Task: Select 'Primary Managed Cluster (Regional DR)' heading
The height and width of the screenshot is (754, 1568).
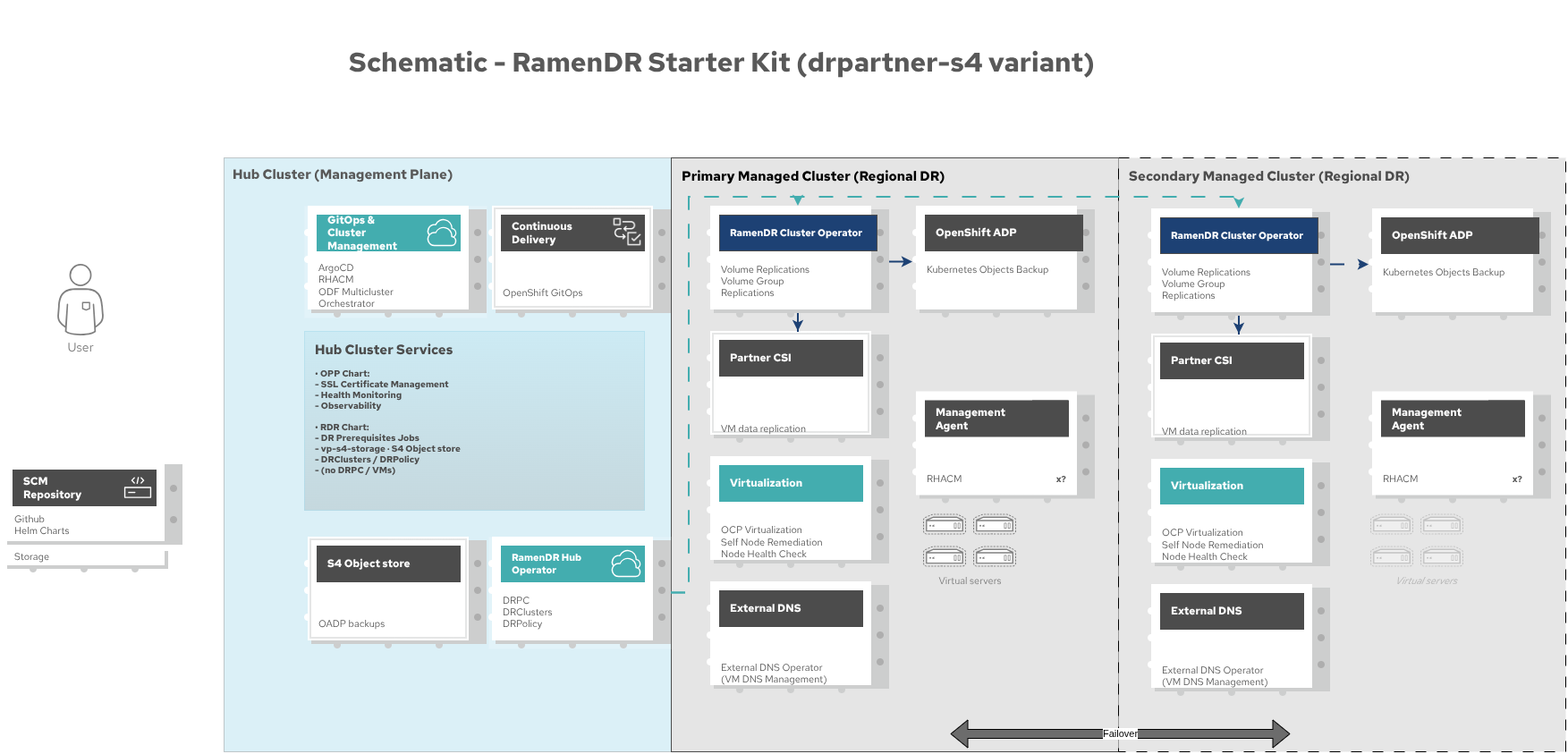Action: [x=813, y=176]
